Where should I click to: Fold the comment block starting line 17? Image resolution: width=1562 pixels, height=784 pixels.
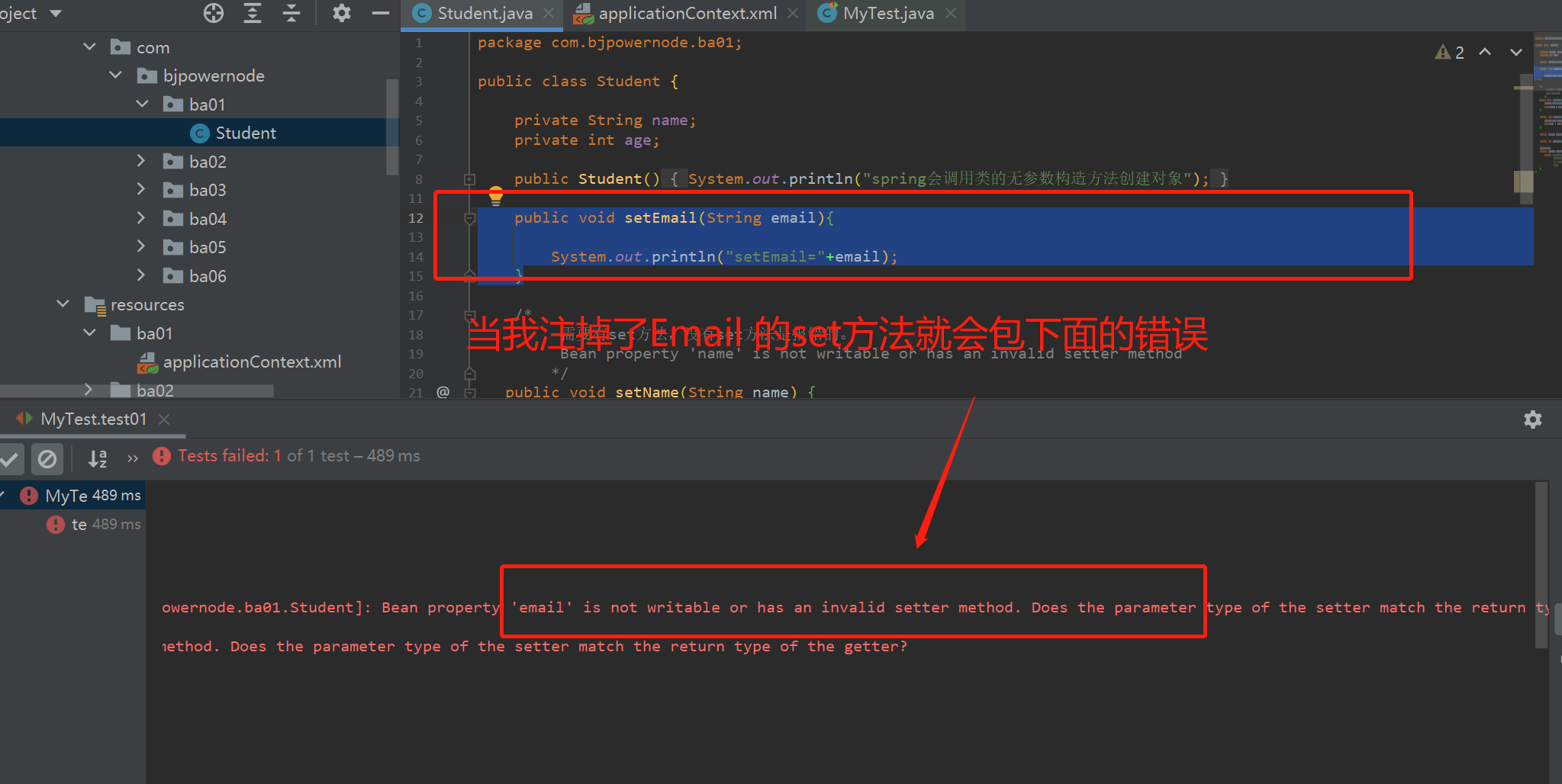point(470,315)
